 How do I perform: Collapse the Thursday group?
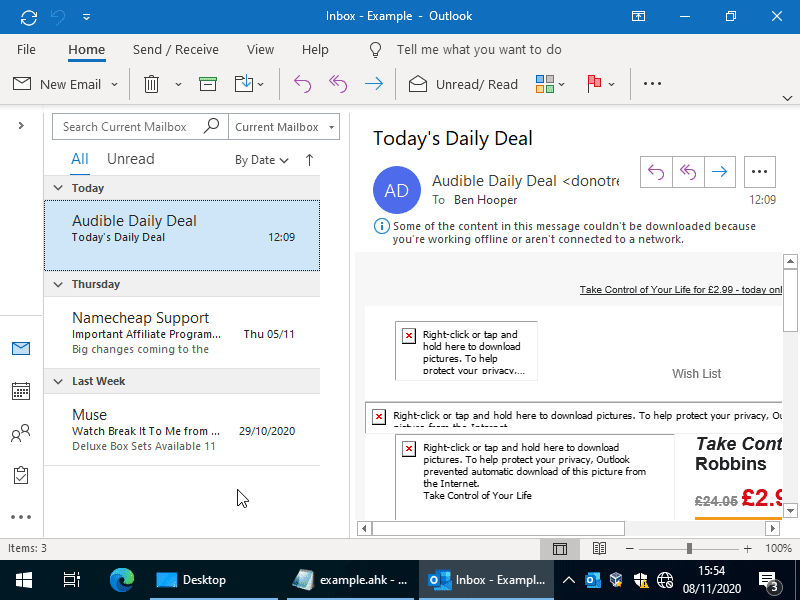pos(58,284)
